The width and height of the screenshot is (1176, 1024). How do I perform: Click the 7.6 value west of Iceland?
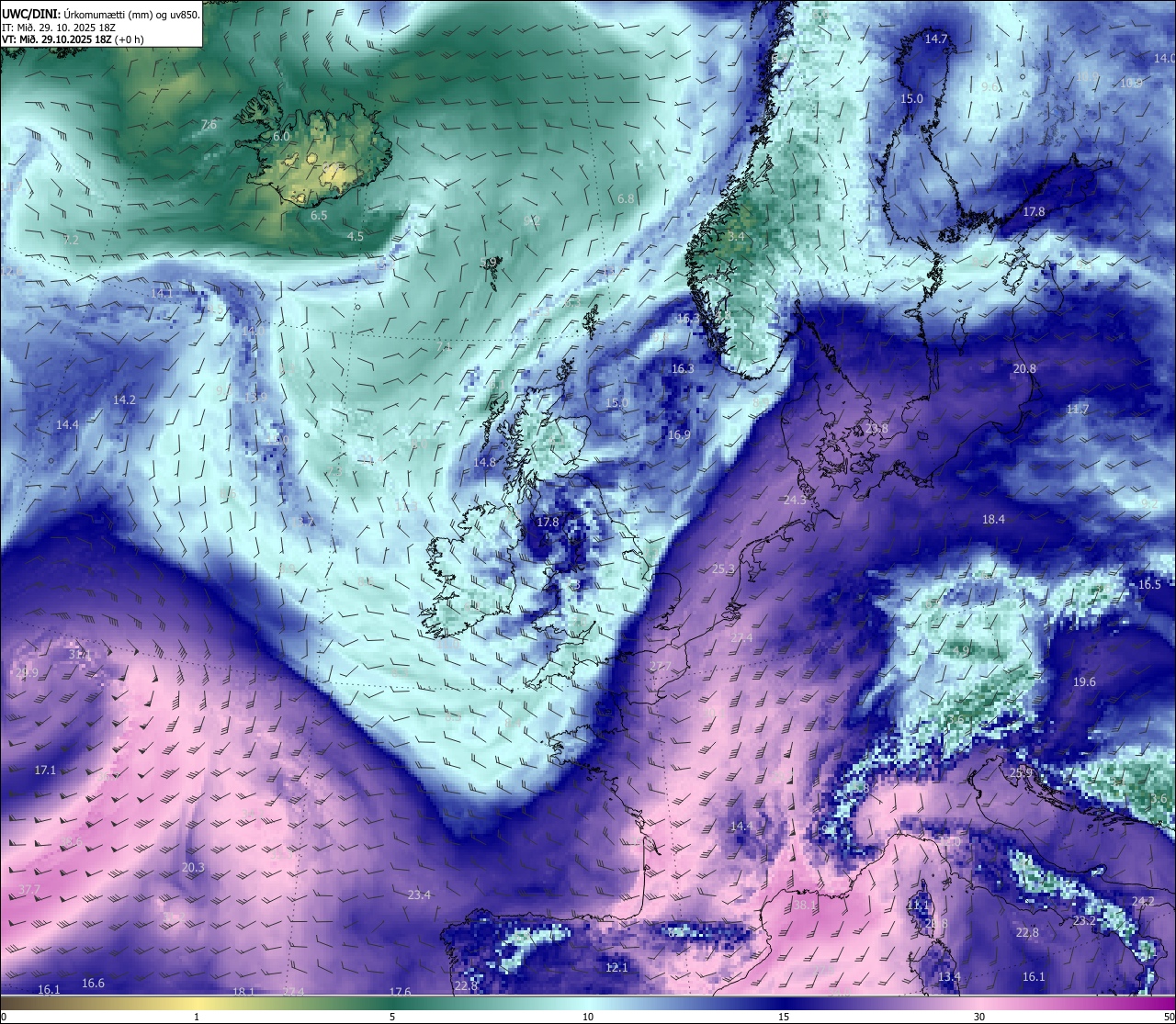[x=209, y=124]
